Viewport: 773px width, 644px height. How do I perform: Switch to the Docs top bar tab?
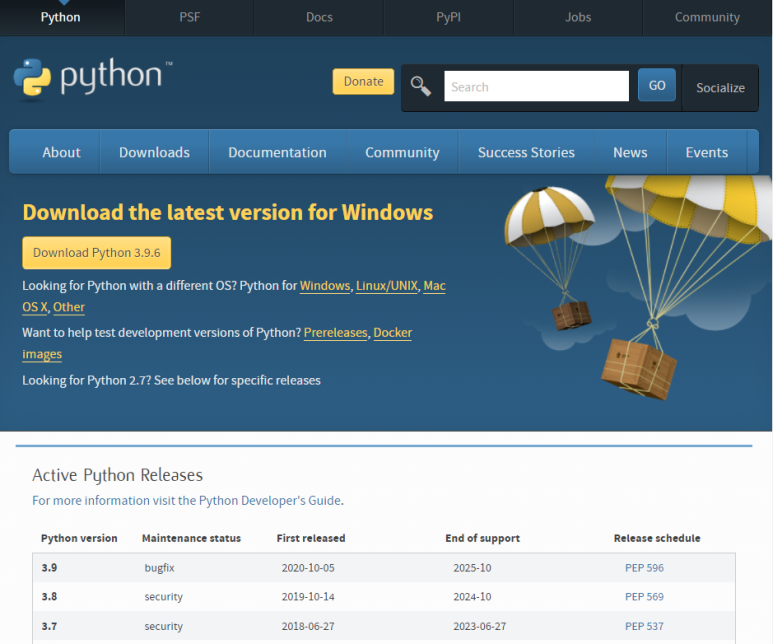coord(319,17)
